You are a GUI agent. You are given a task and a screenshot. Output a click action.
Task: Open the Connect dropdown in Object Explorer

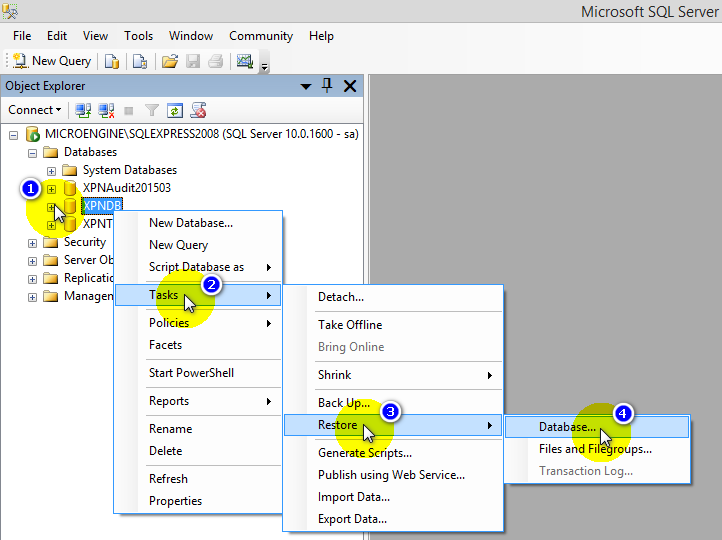[x=35, y=110]
